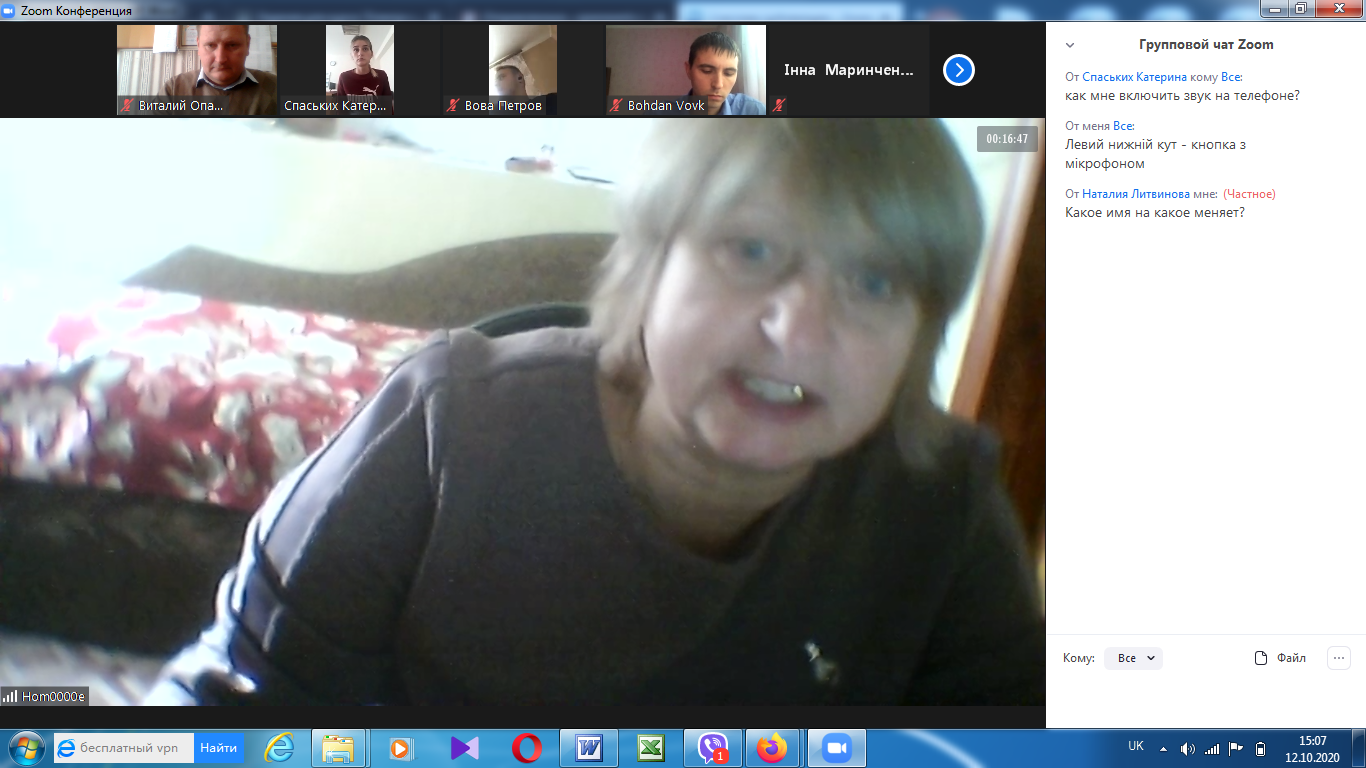Open the Кому recipient dropdown set to Все
Viewport: 1366px width, 768px height.
tap(1134, 658)
